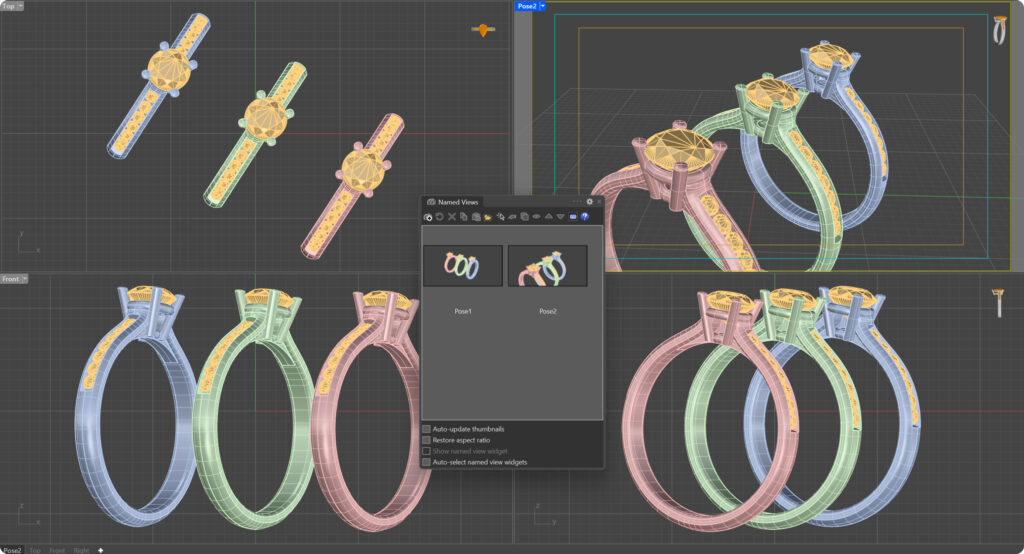The height and width of the screenshot is (554, 1024).
Task: Expand the Front viewport title menu
Action: pos(25,279)
